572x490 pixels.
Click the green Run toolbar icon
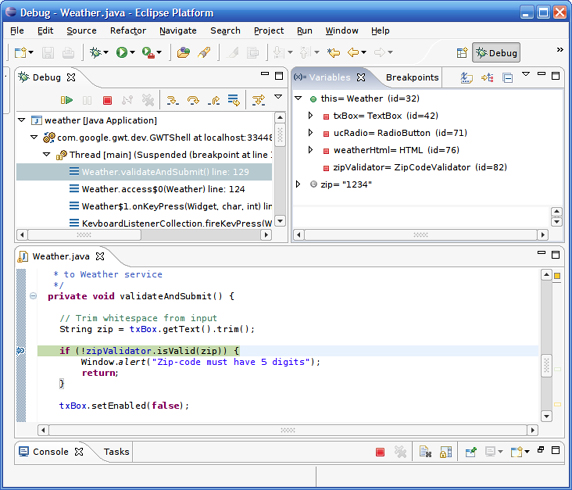click(x=122, y=53)
